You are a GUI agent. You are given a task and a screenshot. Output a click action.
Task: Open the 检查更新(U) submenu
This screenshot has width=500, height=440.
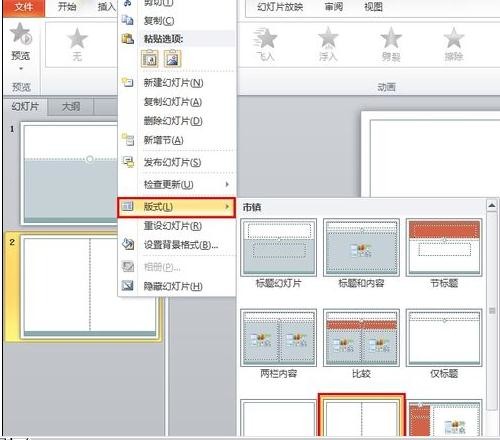[177, 184]
